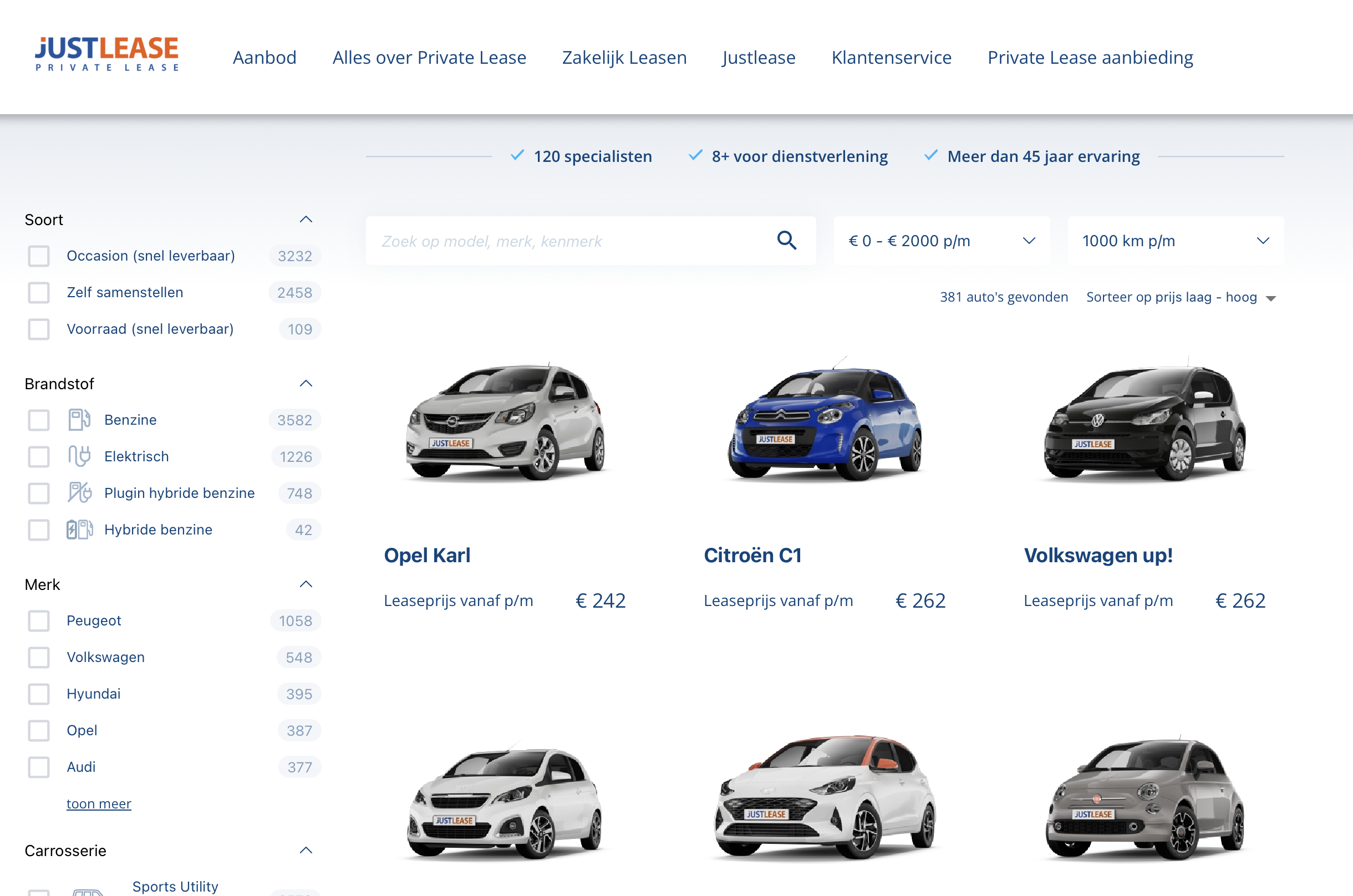The image size is (1353, 896).
Task: Click the Plugin hybride benzine icon
Action: point(79,493)
